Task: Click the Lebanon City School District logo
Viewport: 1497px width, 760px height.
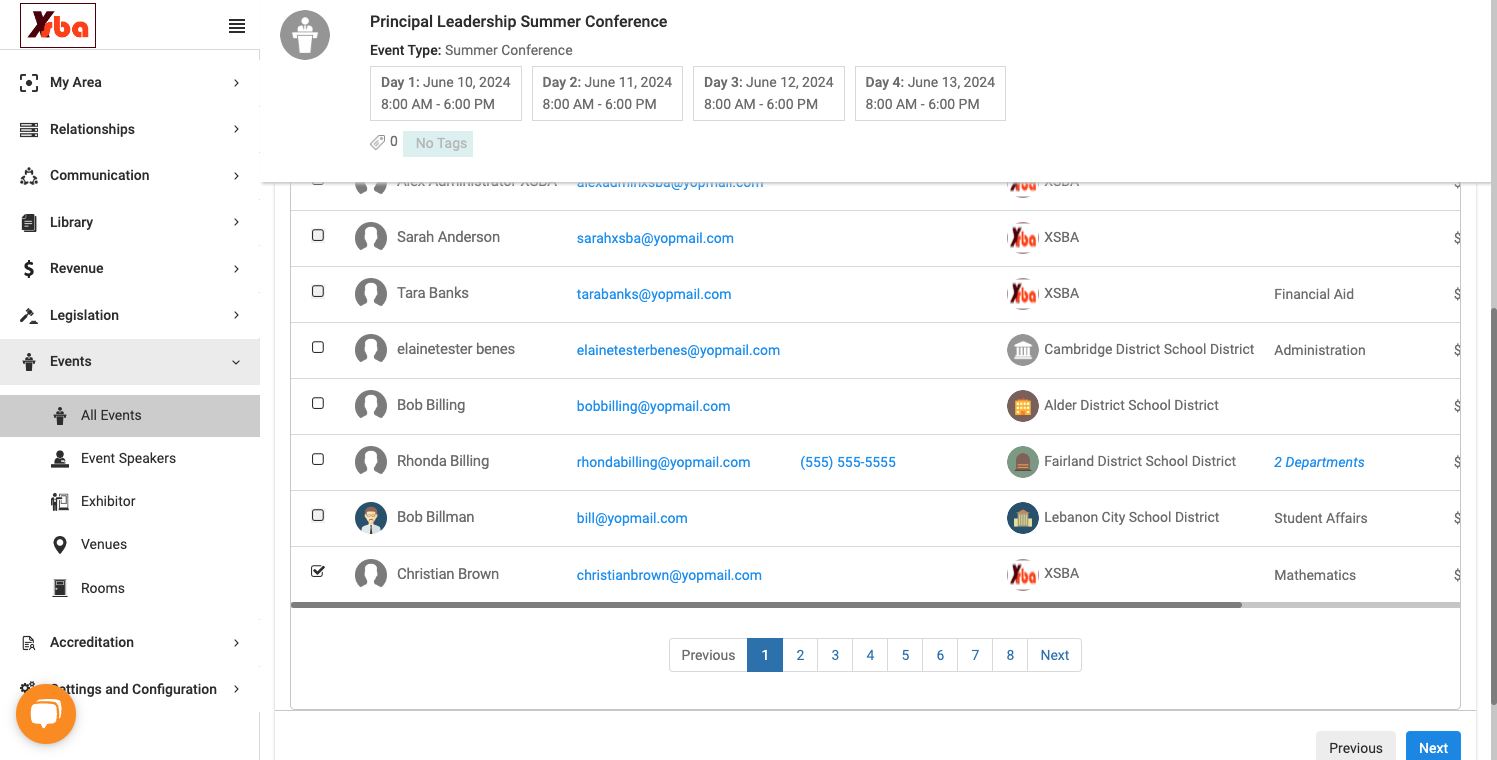Action: pyautogui.click(x=1023, y=518)
